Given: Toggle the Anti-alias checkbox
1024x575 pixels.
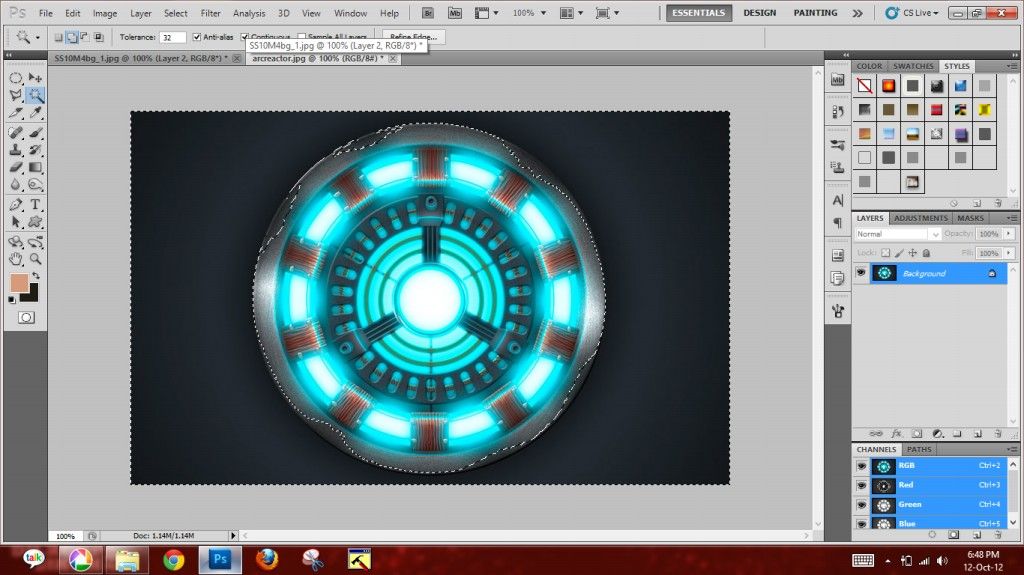Looking at the screenshot, I should point(197,37).
